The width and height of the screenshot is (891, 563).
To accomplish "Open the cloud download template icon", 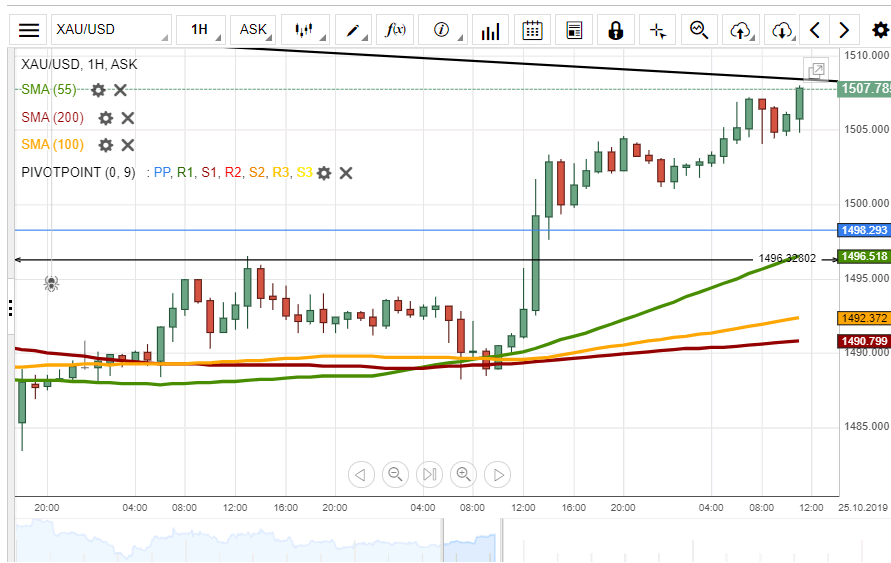I will pos(782,30).
